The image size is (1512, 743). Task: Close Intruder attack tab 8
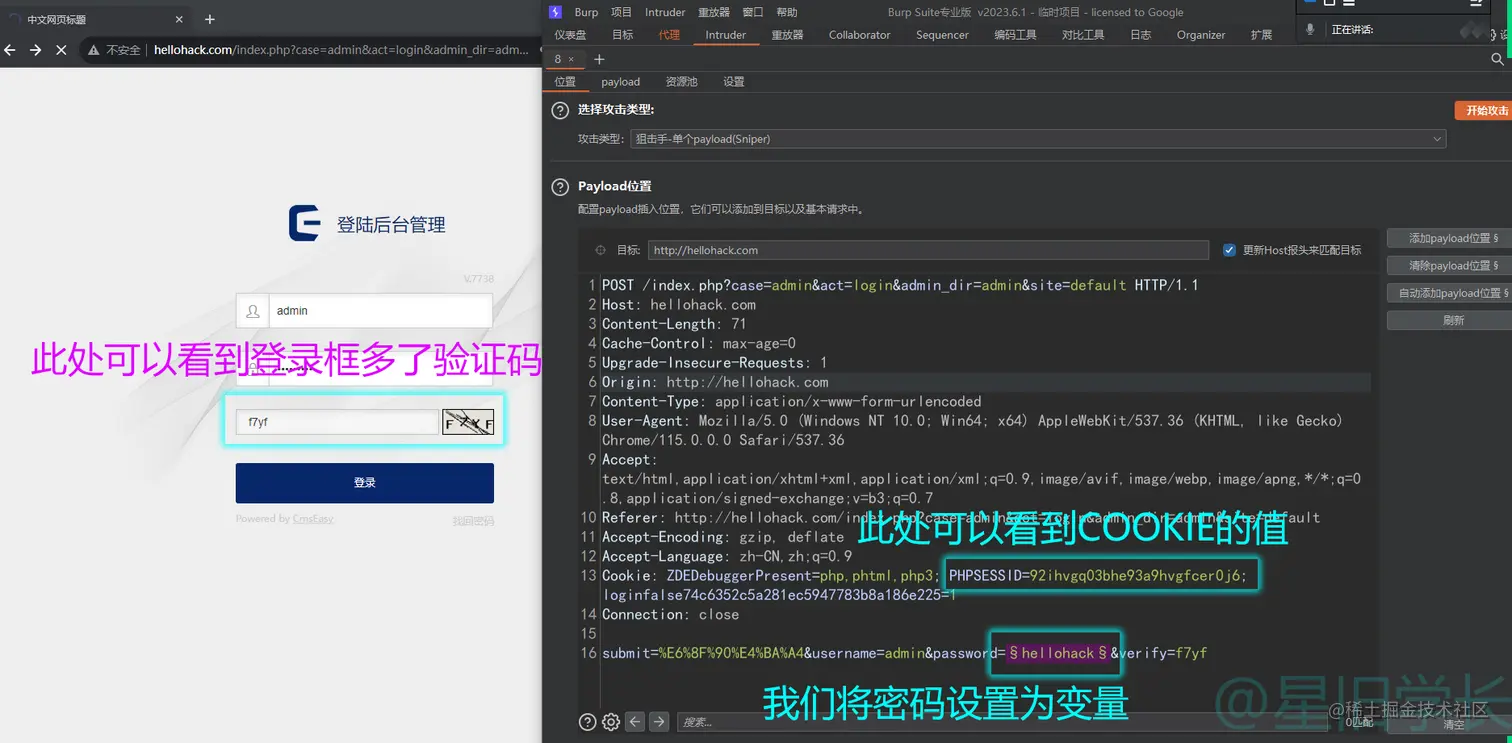pos(571,59)
